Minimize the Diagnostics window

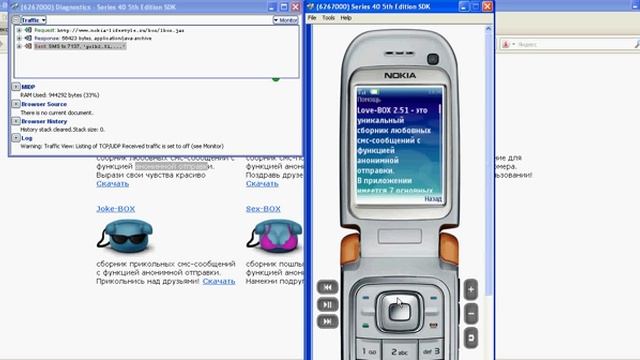tap(272, 7)
